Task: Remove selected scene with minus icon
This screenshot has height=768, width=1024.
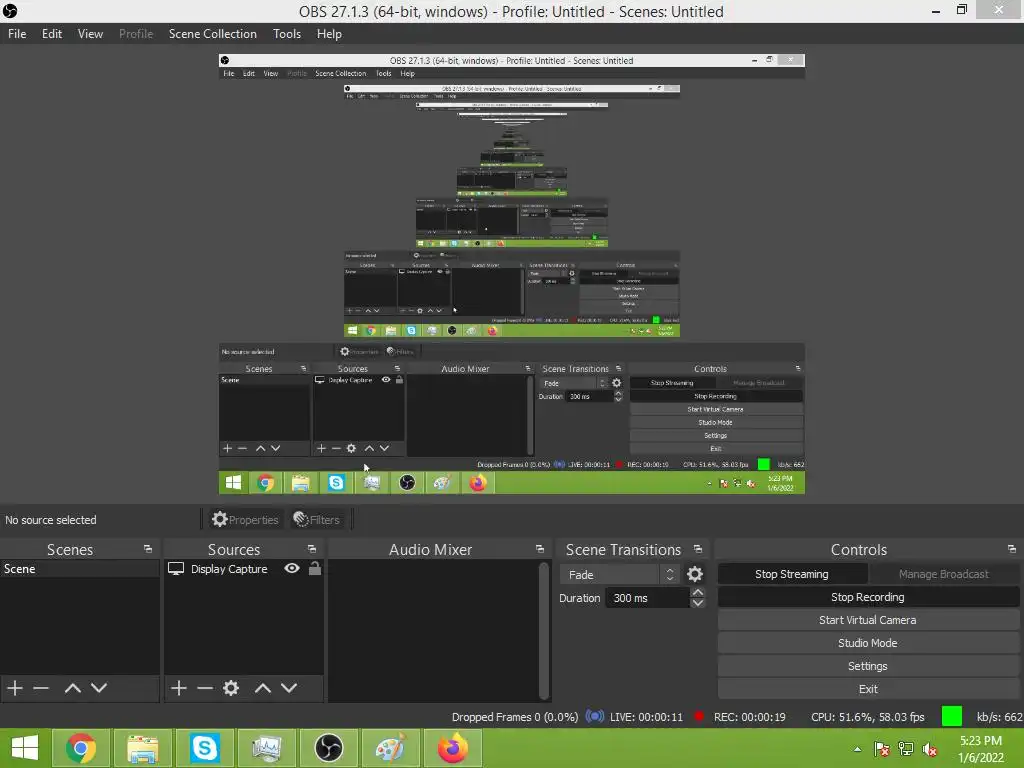Action: (x=41, y=688)
